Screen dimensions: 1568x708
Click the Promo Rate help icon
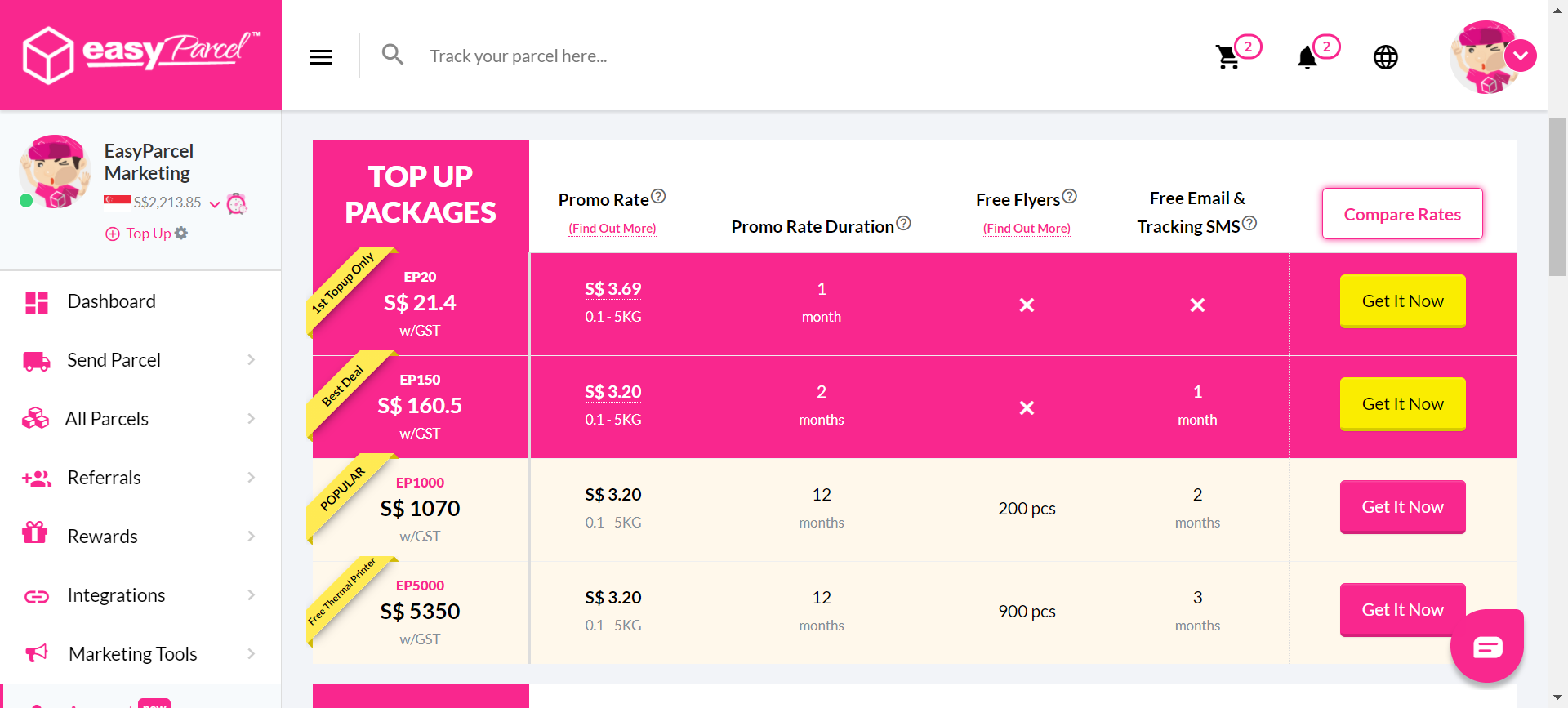tap(658, 197)
